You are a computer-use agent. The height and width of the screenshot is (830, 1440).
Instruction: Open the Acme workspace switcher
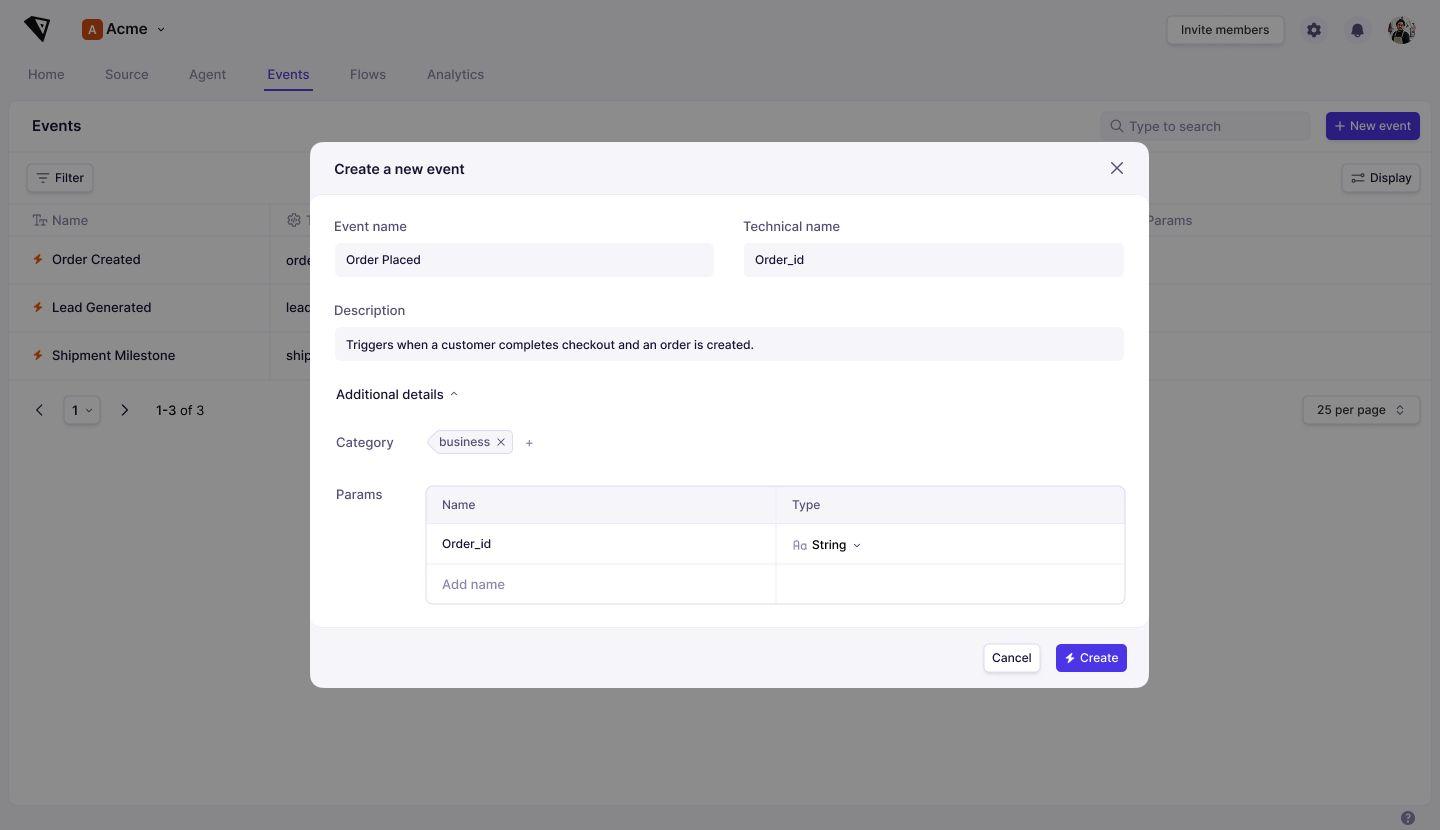pyautogui.click(x=124, y=29)
